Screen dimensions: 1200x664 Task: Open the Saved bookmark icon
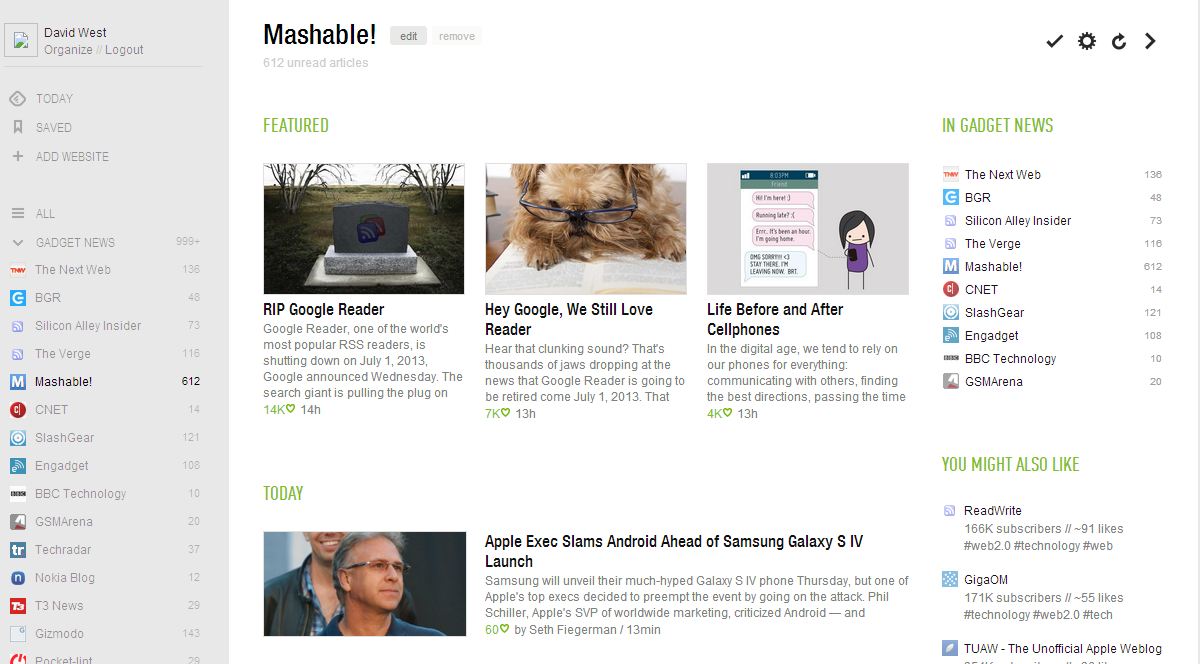tap(17, 127)
